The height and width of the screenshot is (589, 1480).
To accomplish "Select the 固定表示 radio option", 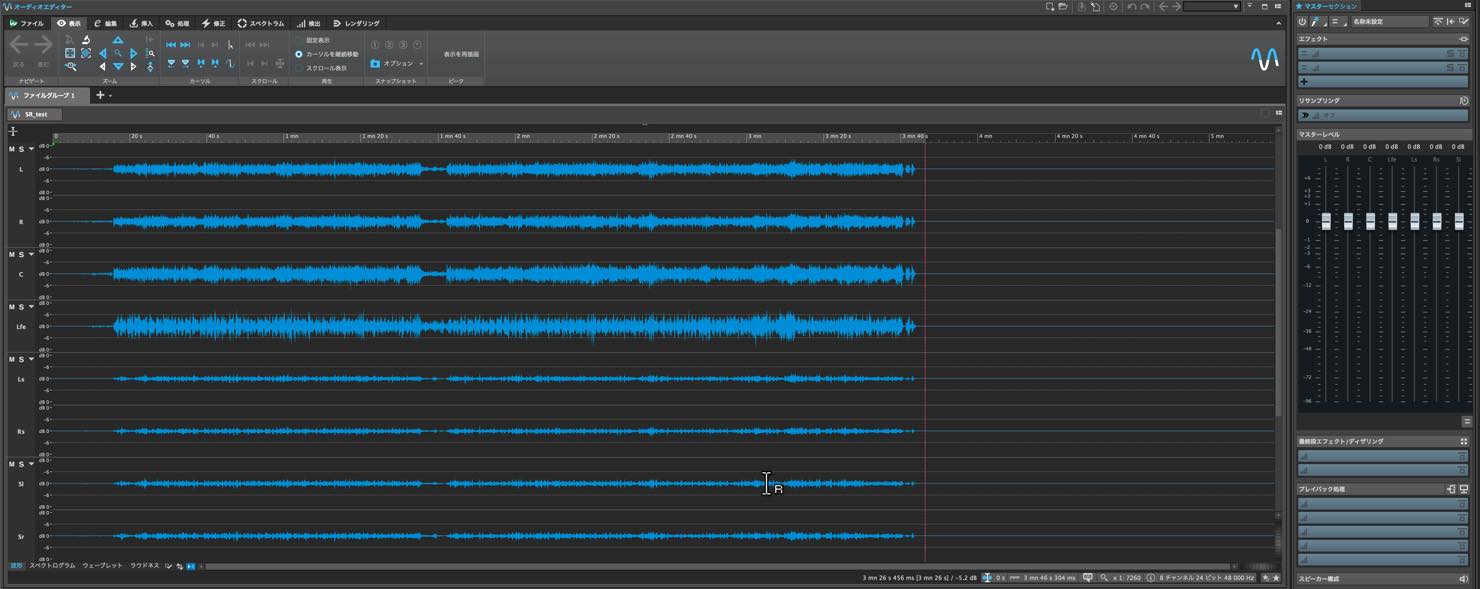I will (299, 40).
